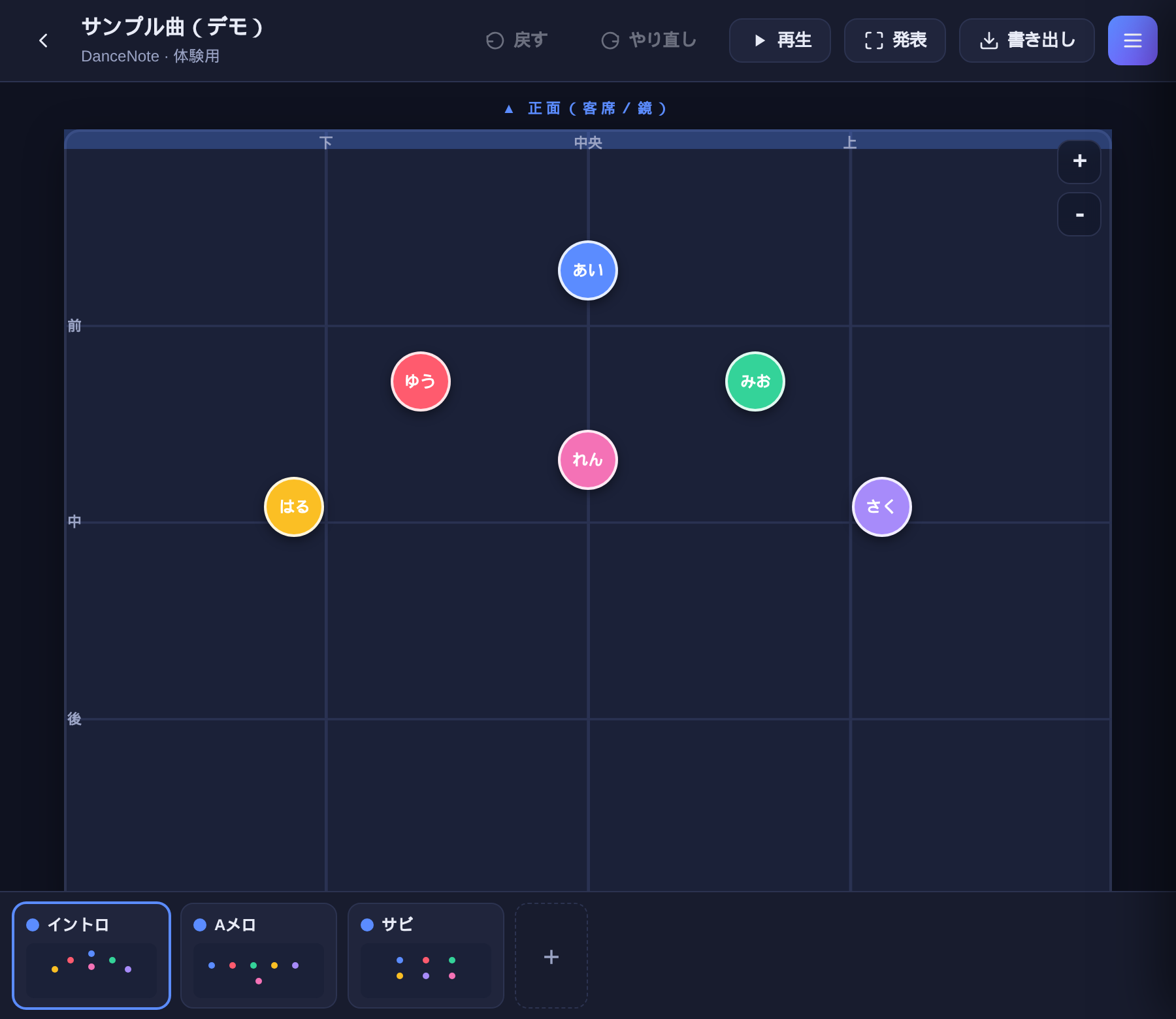This screenshot has height=1019, width=1176.
Task: Click the やり直し redo button
Action: pos(649,40)
